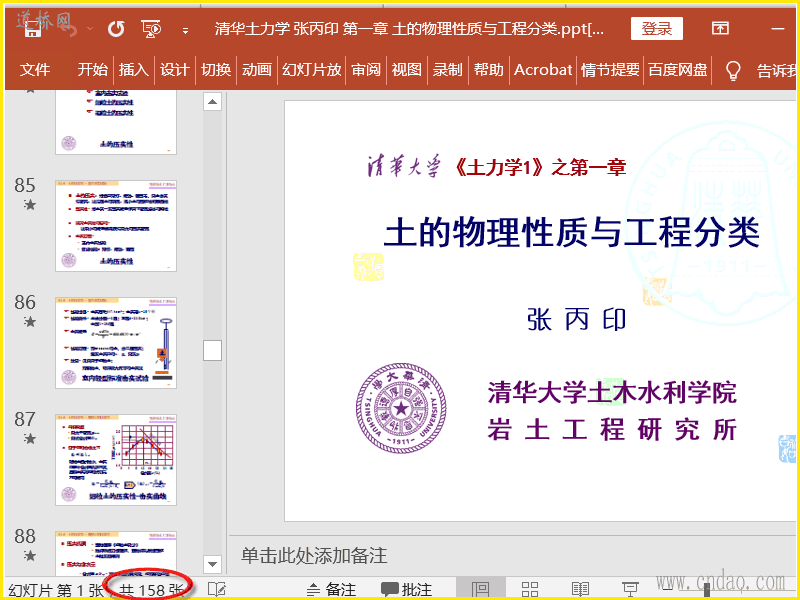Select slide 86 thumbnail
800x600 pixels.
[116, 343]
